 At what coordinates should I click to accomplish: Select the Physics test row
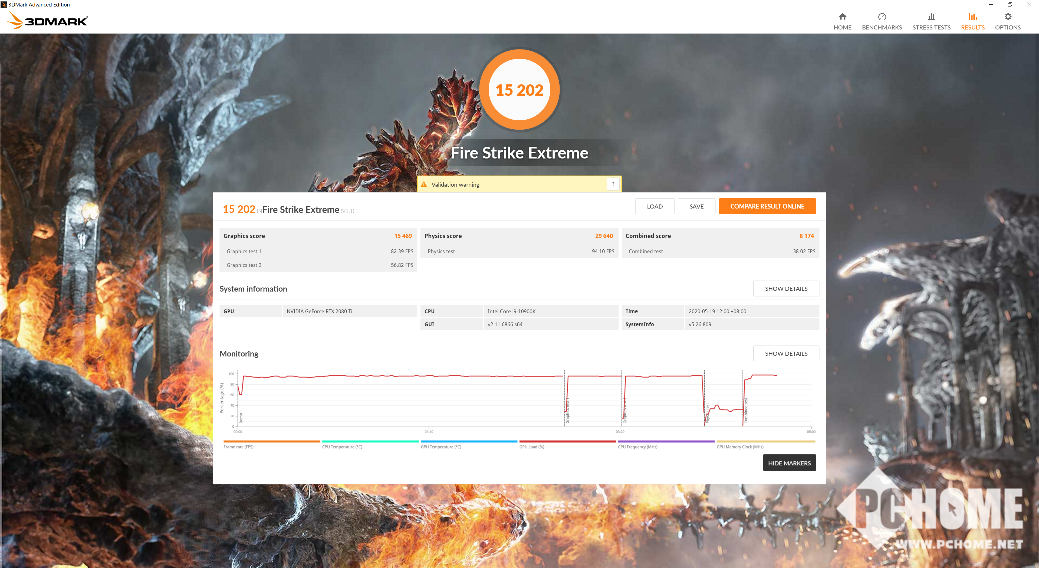(520, 251)
